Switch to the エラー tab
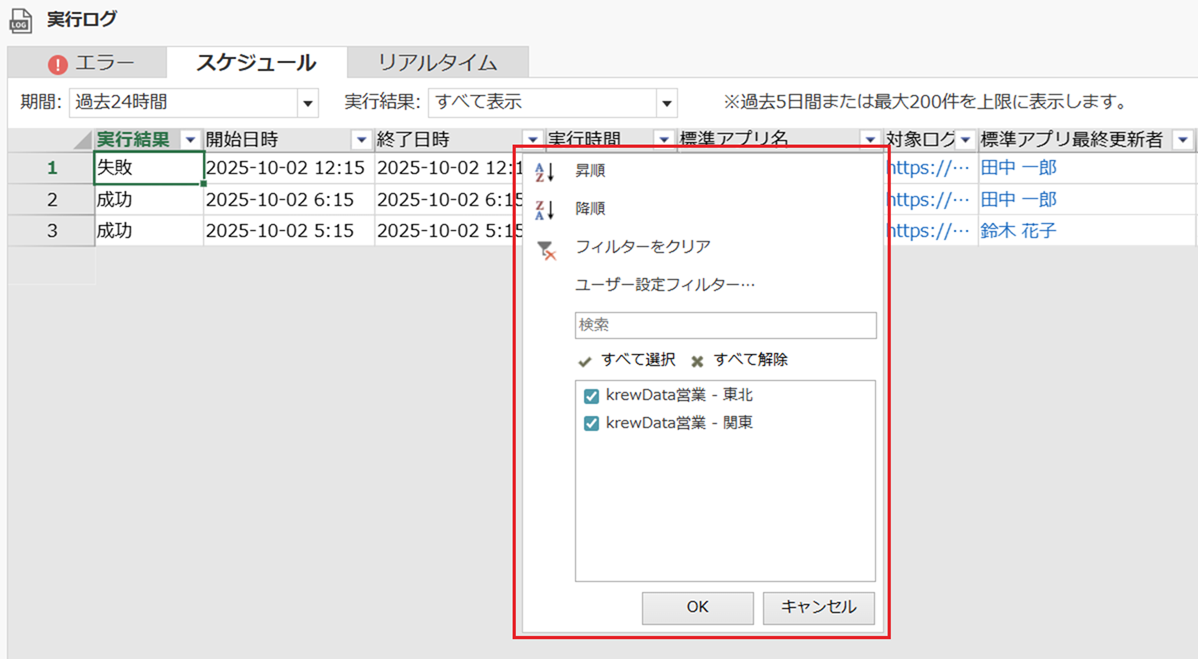The height and width of the screenshot is (659, 1198). [88, 64]
